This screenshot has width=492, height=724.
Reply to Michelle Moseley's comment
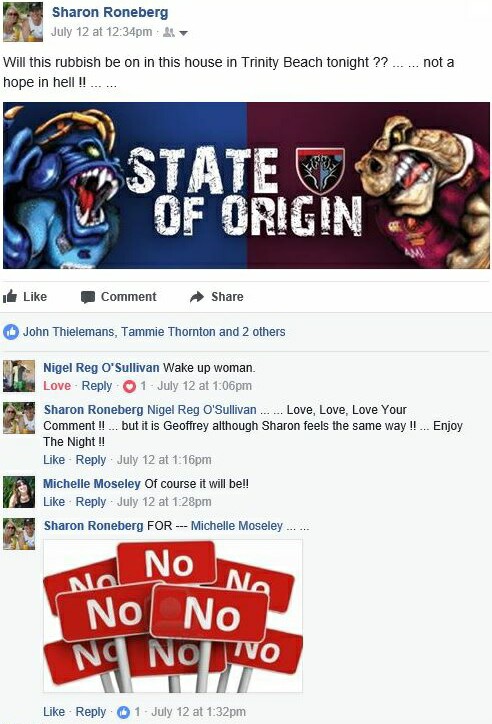point(91,502)
